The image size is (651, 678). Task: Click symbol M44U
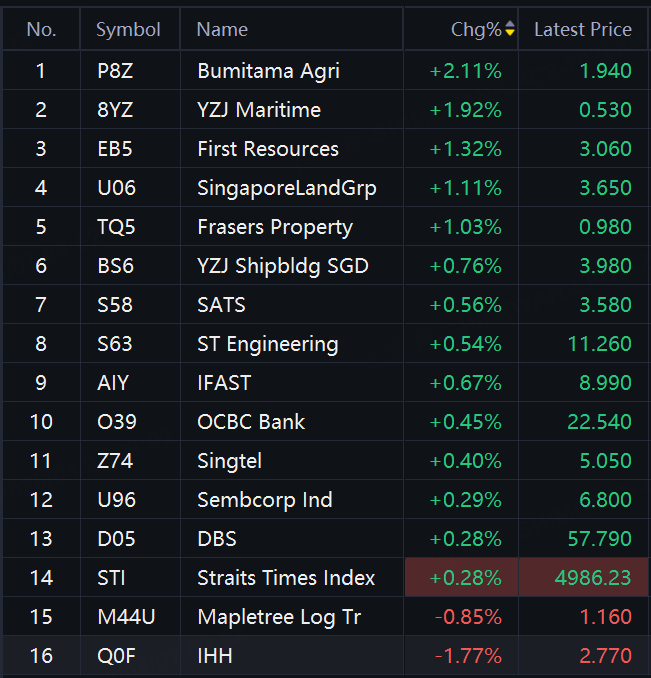[126, 617]
